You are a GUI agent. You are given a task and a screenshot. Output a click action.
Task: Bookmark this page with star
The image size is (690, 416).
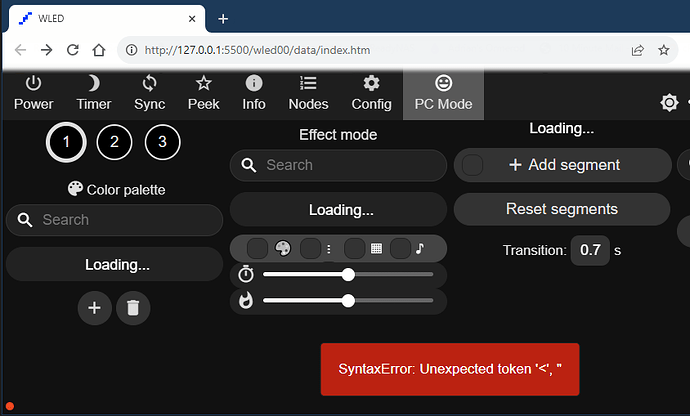point(664,50)
